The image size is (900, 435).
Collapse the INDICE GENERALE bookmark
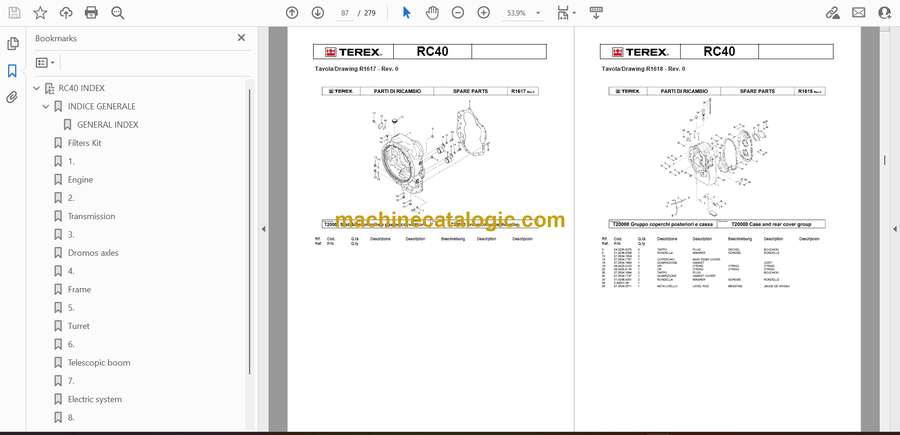[x=46, y=107]
